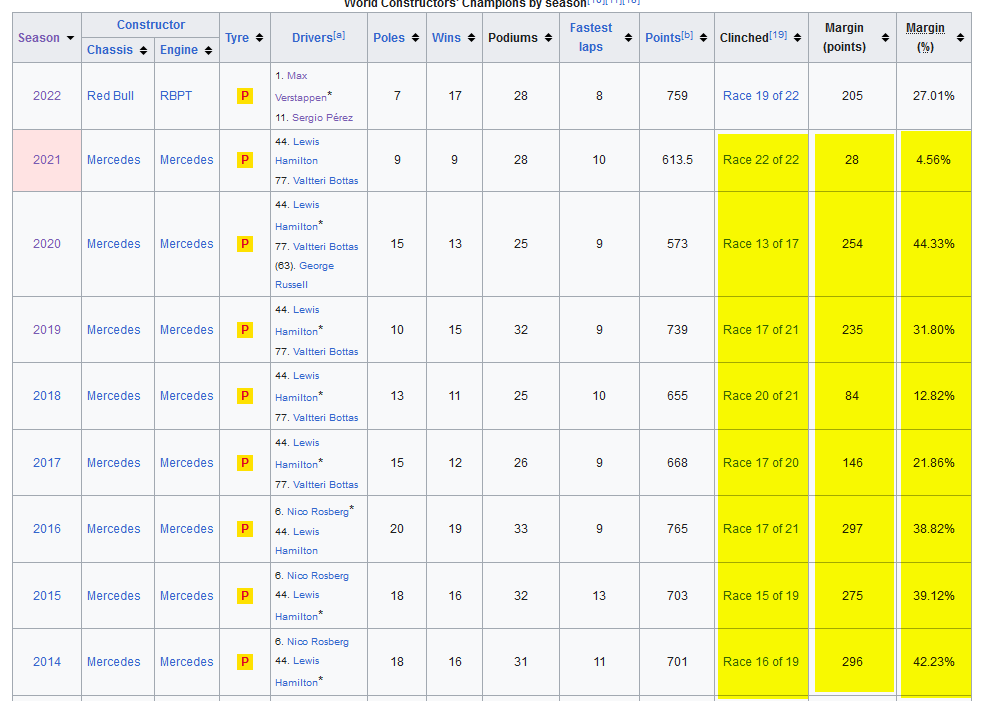
Task: Open the Pirelli tyre icon for season 2020
Action: point(245,244)
